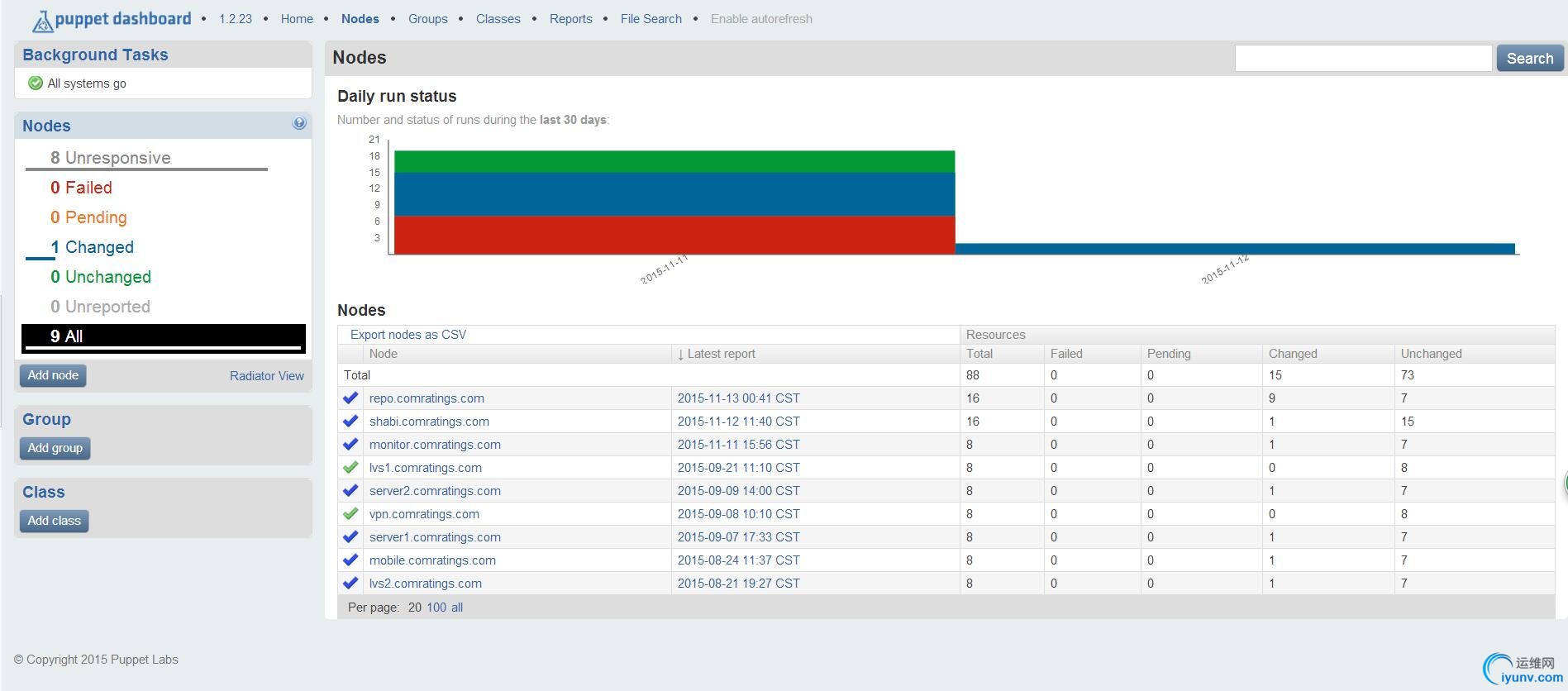The image size is (1568, 691).
Task: Click the Background Tasks heading
Action: point(95,55)
